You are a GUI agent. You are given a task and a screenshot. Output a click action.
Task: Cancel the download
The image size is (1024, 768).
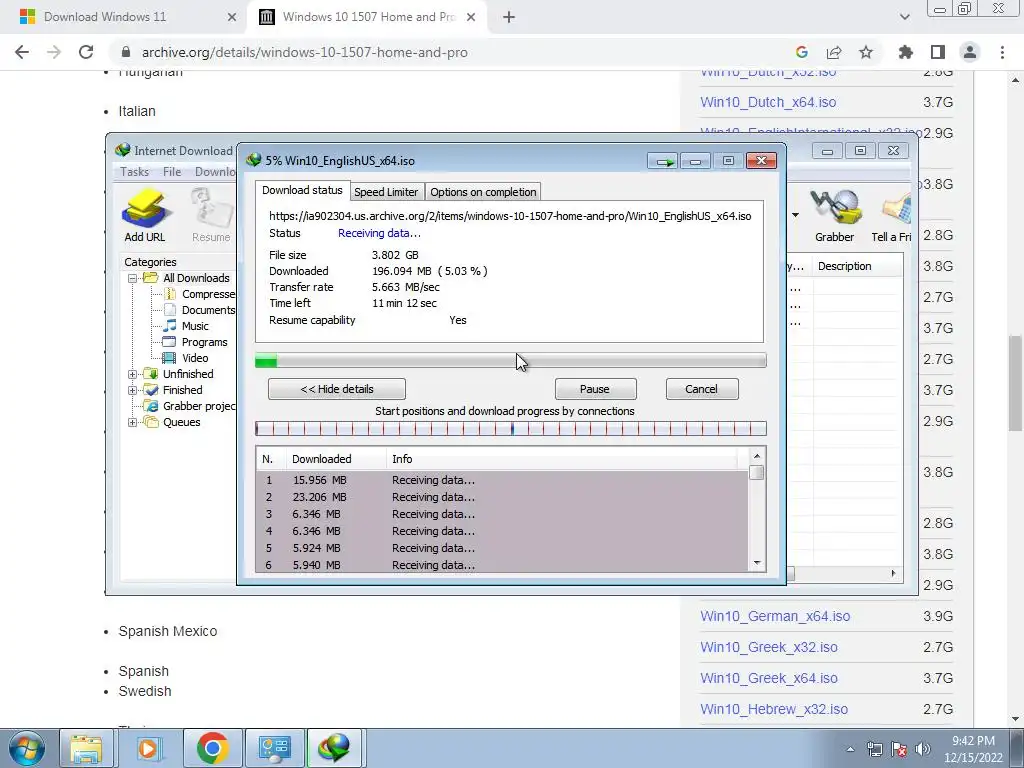coord(702,389)
